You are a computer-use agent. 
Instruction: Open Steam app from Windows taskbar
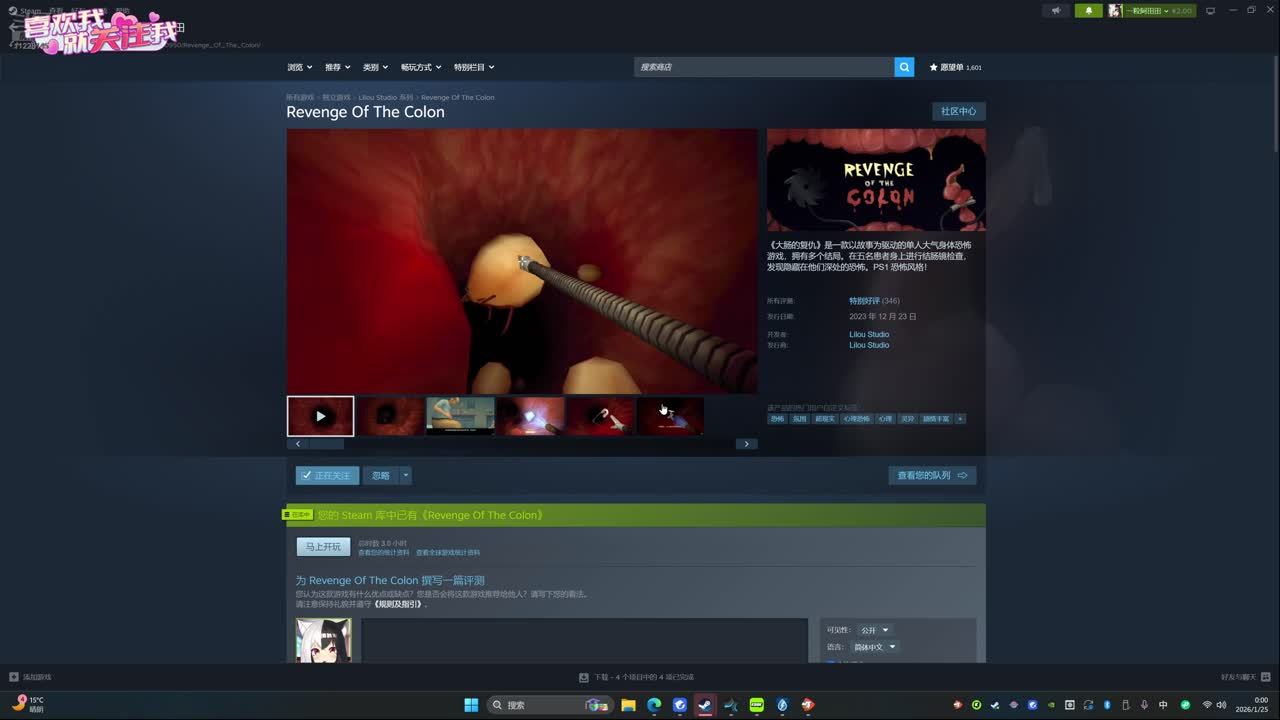click(x=705, y=705)
